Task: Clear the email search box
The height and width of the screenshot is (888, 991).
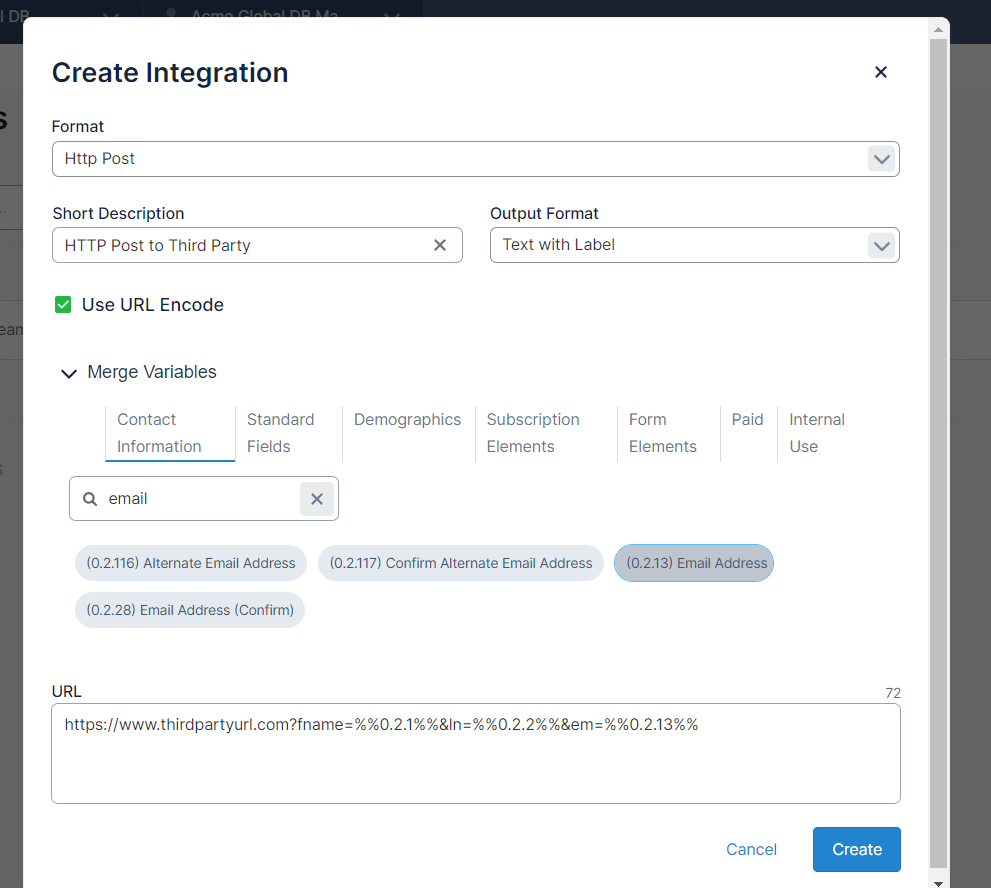Action: coord(317,498)
